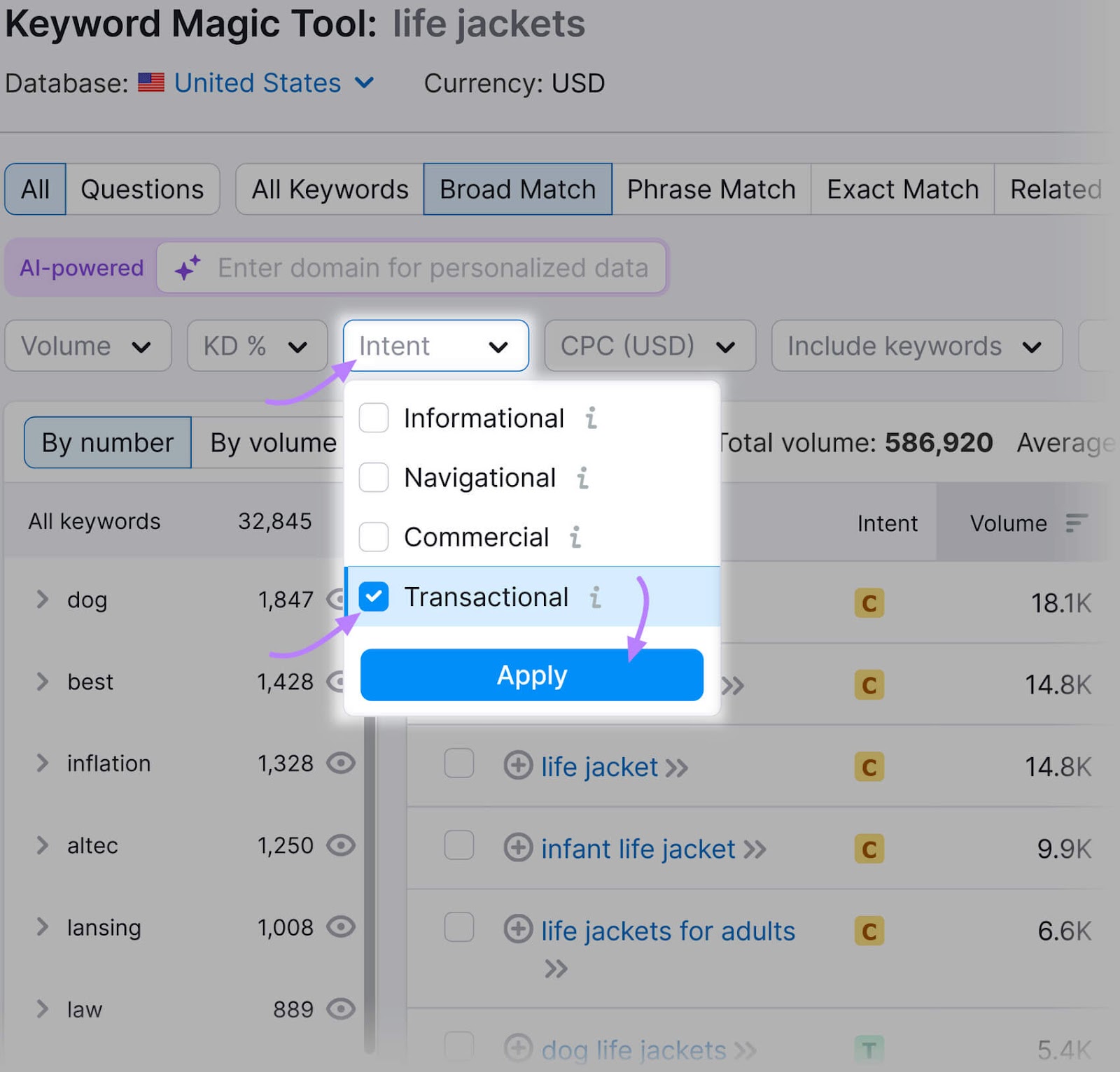Open the infant life jacket keyword link
Image resolution: width=1120 pixels, height=1072 pixels.
[x=638, y=849]
